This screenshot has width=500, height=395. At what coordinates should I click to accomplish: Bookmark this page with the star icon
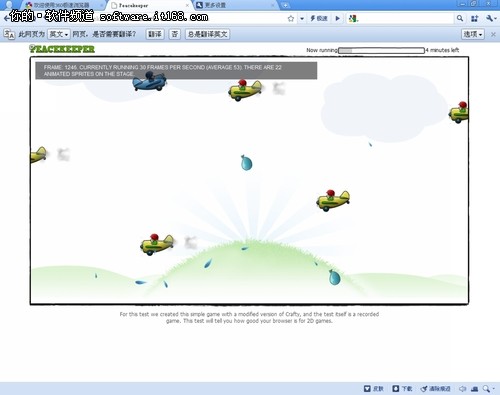point(291,18)
